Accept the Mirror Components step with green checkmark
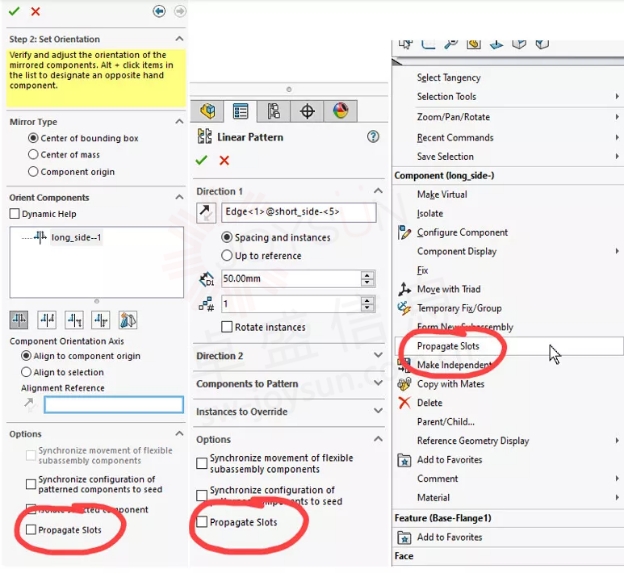This screenshot has height=574, width=624. pyautogui.click(x=14, y=11)
